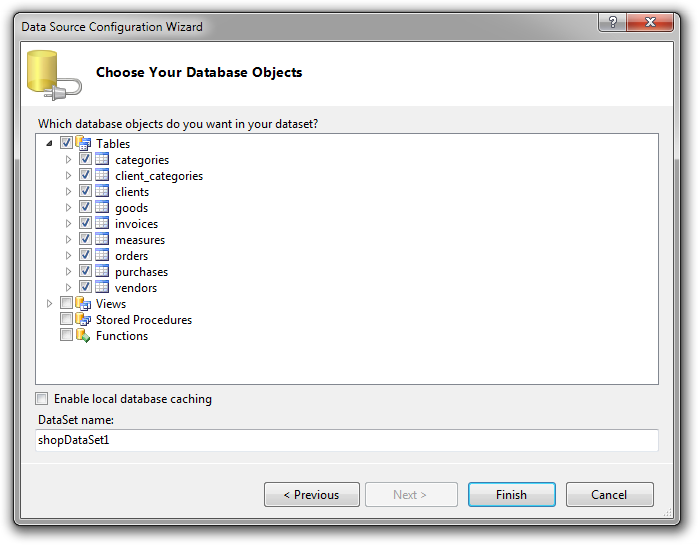Uncheck the categories table checkbox
The height and width of the screenshot is (545, 699).
(85, 159)
